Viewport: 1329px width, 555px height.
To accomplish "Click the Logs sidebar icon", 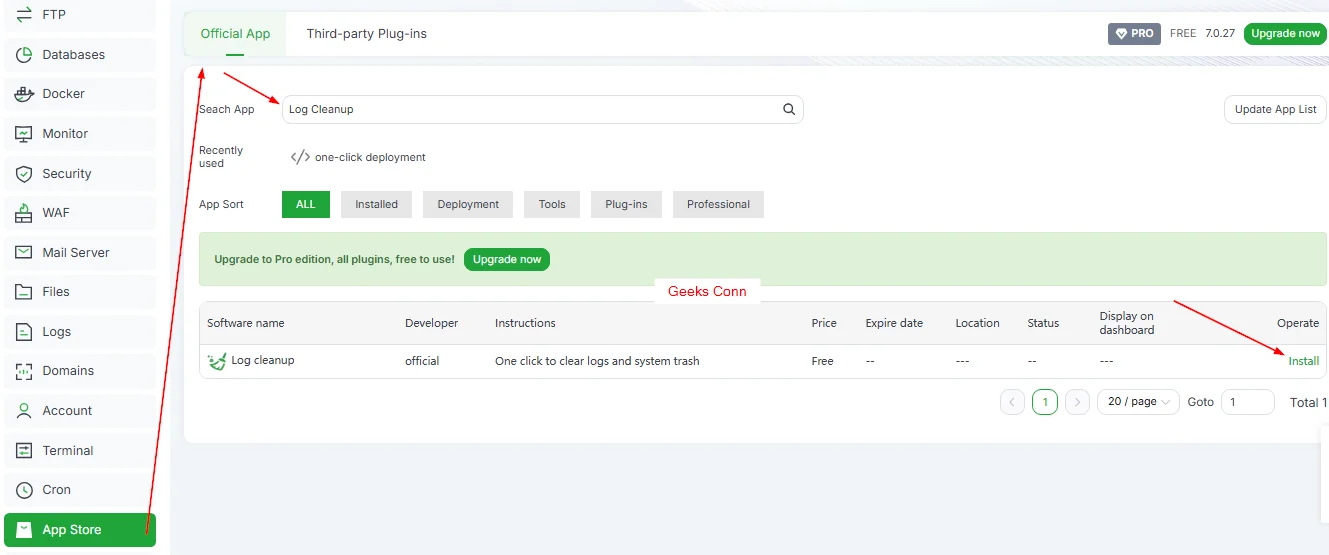I will click(24, 332).
